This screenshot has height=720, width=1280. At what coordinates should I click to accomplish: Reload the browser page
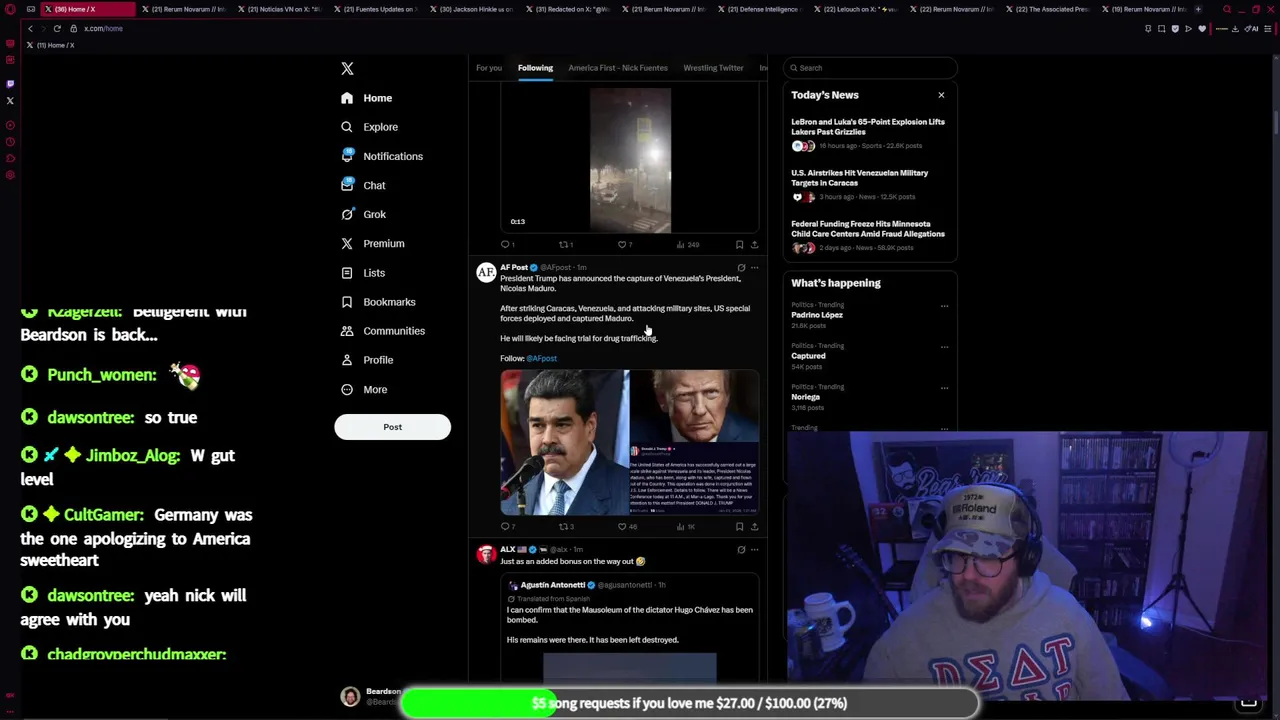(x=56, y=28)
